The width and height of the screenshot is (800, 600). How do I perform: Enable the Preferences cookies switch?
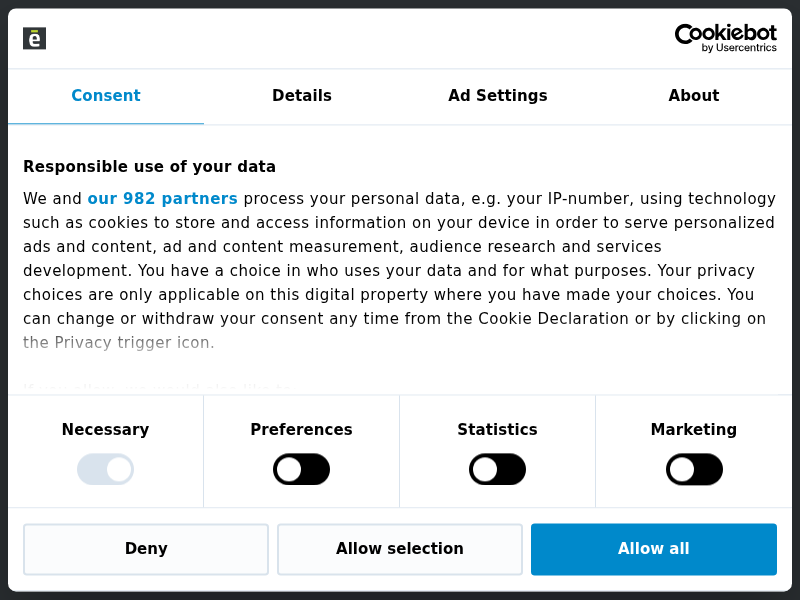click(301, 469)
